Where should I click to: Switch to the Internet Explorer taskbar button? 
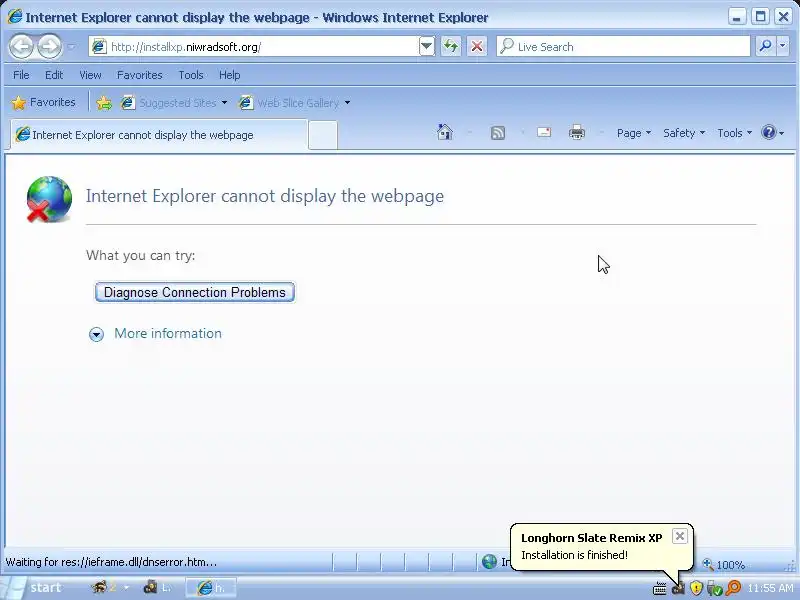pyautogui.click(x=211, y=588)
